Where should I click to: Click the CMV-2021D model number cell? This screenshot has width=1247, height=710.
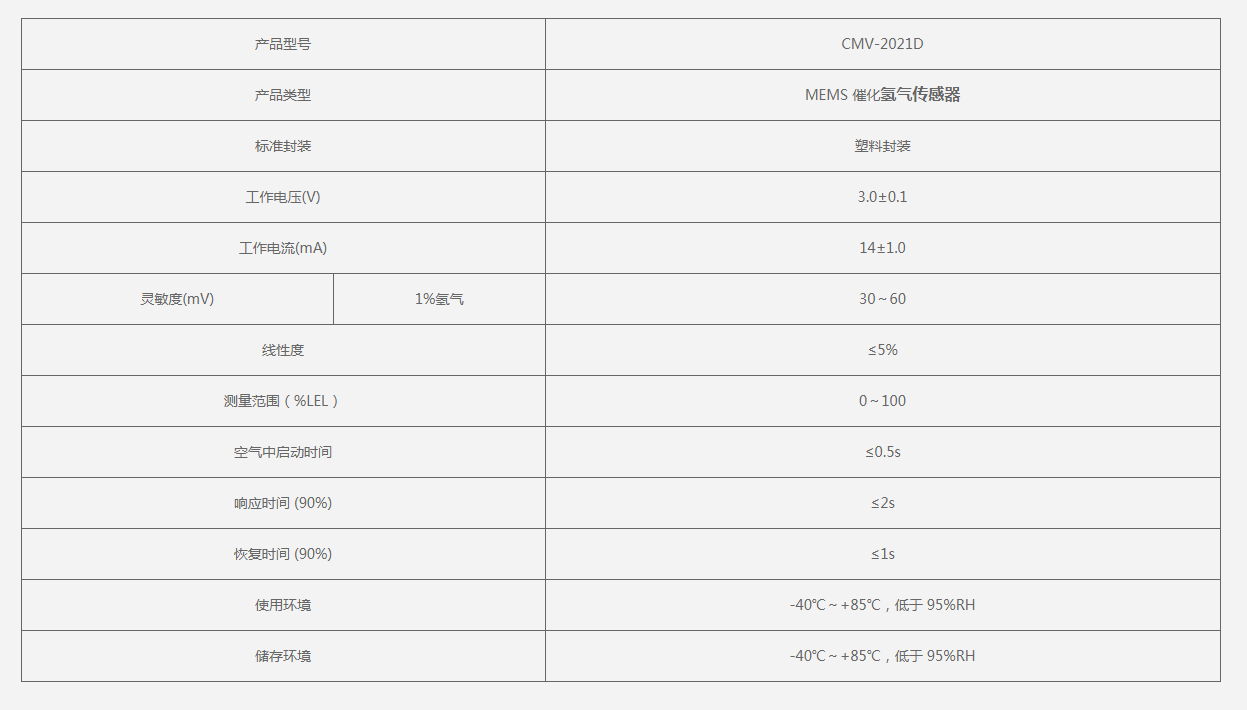(882, 44)
